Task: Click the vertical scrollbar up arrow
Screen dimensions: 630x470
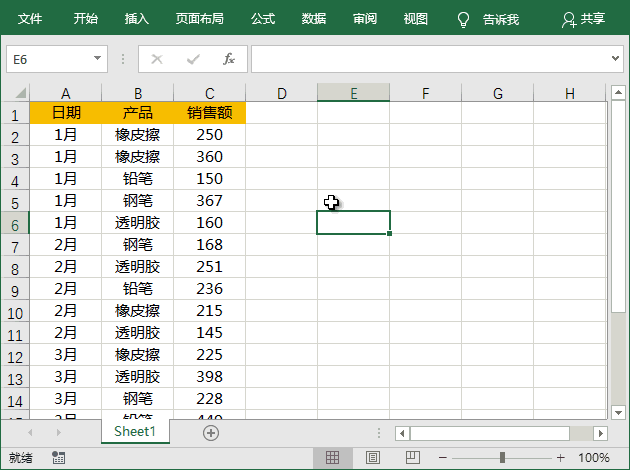Action: pyautogui.click(x=618, y=92)
